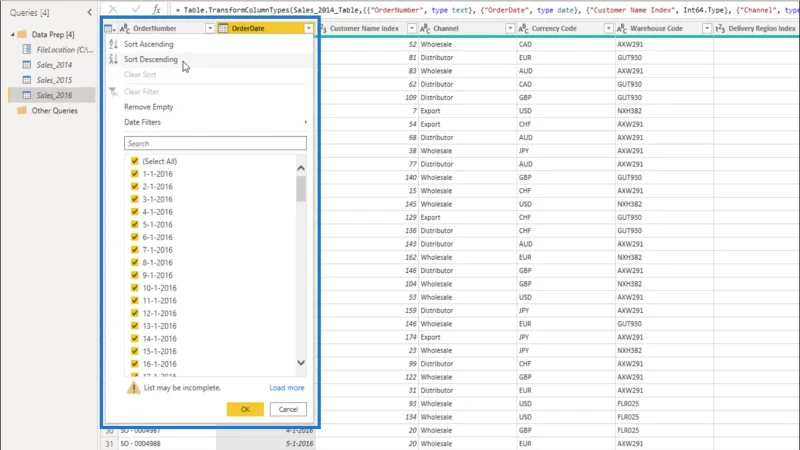Screen dimensions: 800x450
Task: Click the Channel column text type icon
Action: pos(425,29)
